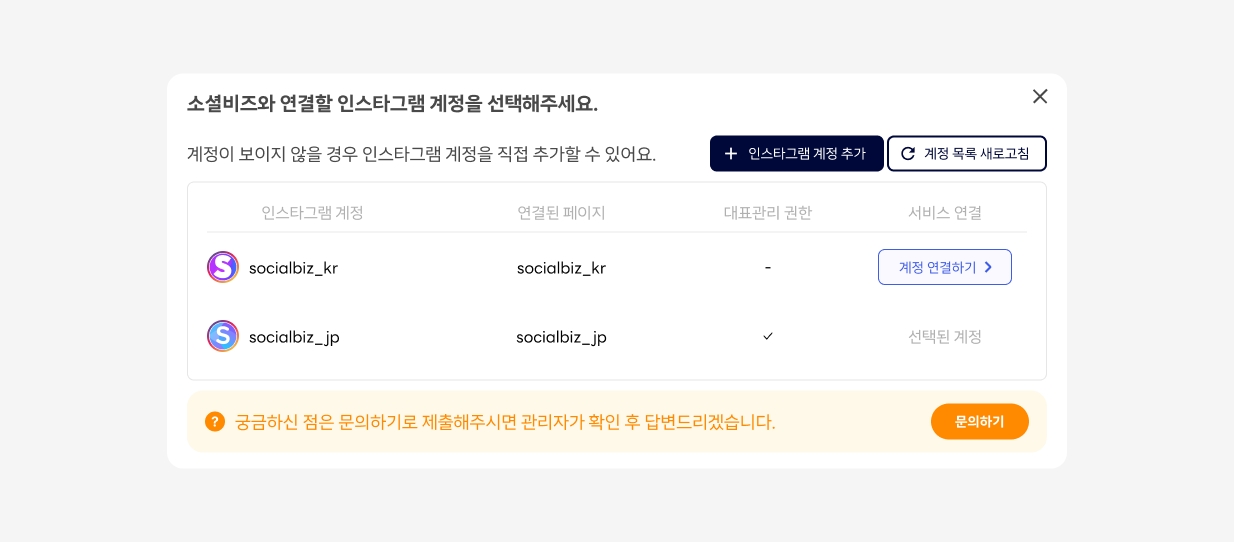Click the socialbiz_kr profile avatar icon

(223, 267)
